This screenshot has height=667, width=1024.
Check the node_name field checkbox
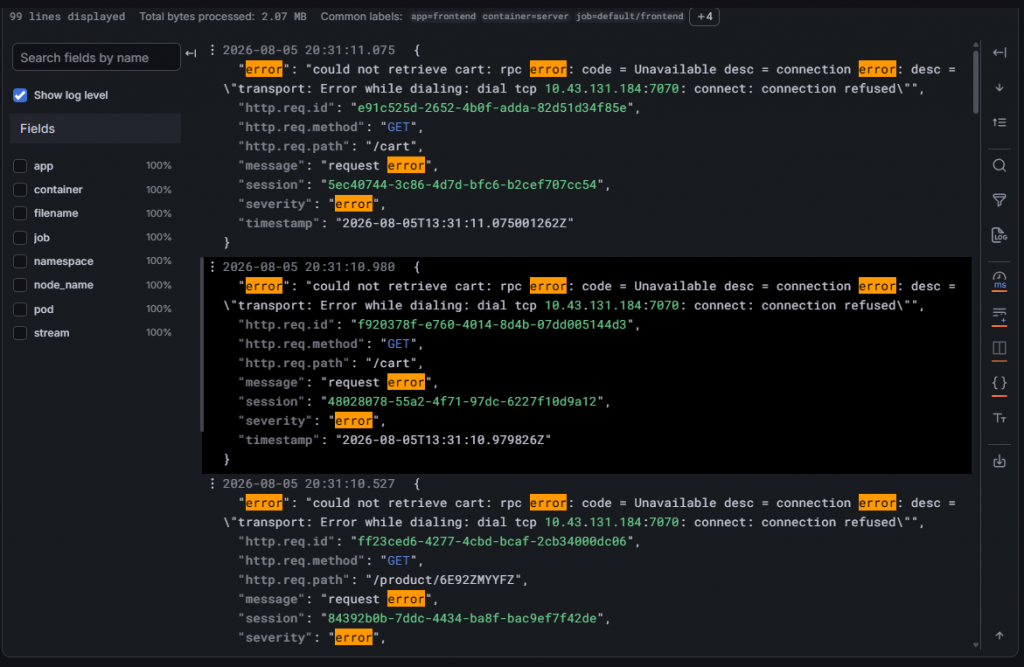click(20, 285)
